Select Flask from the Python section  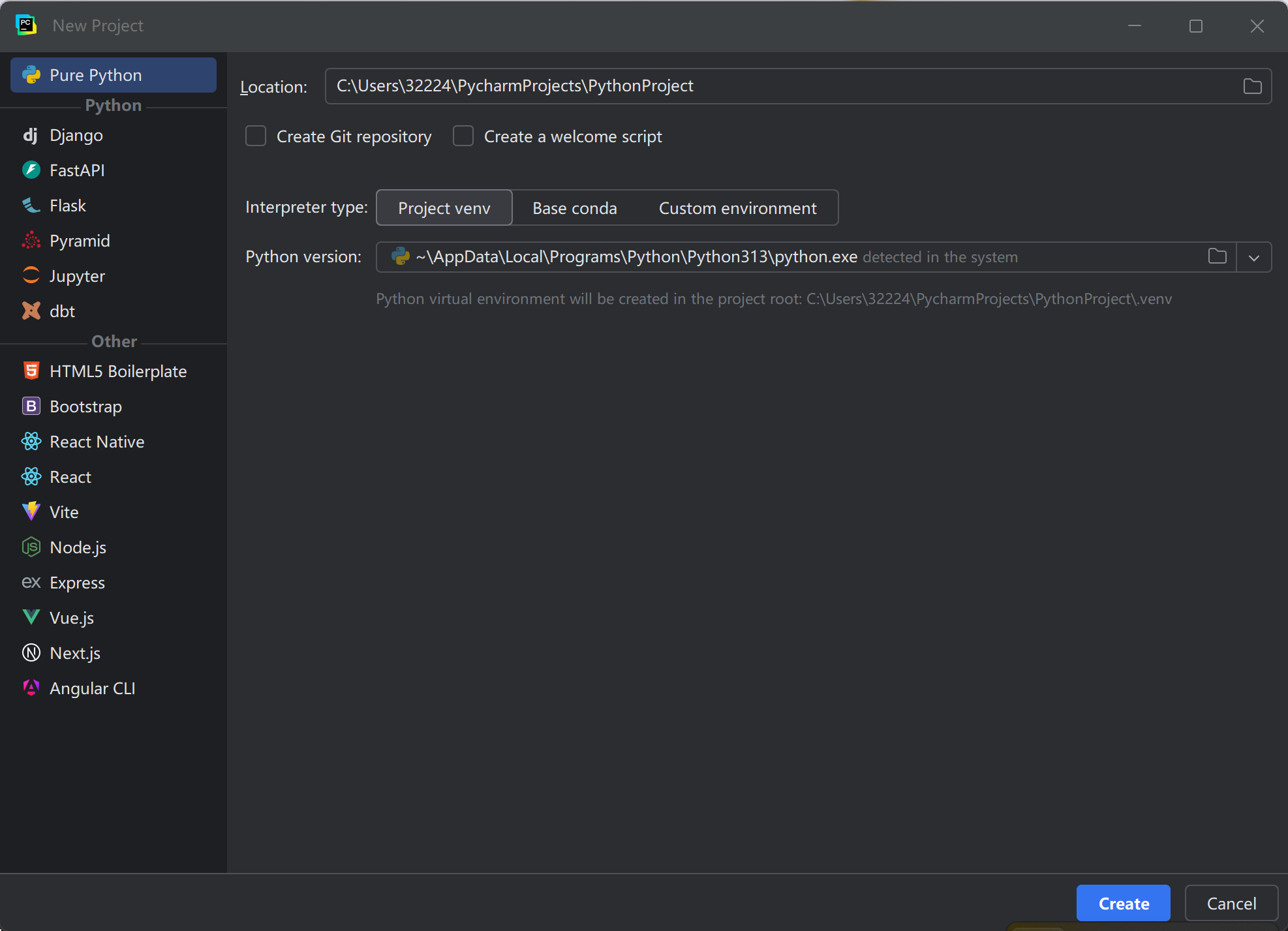coord(67,205)
